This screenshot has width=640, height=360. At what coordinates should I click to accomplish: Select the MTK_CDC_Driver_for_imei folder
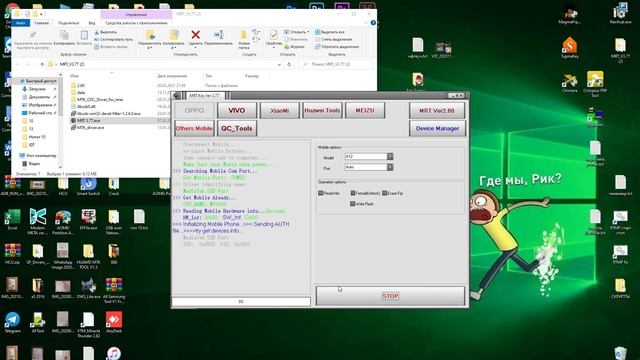point(100,99)
